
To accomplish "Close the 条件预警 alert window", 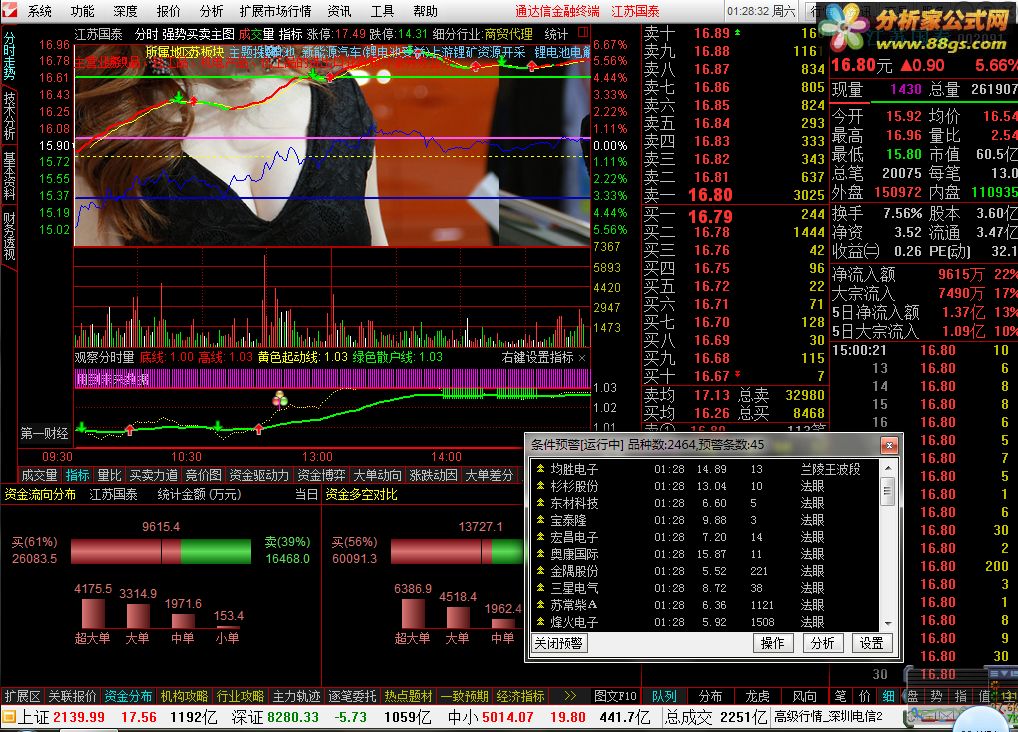I will [889, 445].
